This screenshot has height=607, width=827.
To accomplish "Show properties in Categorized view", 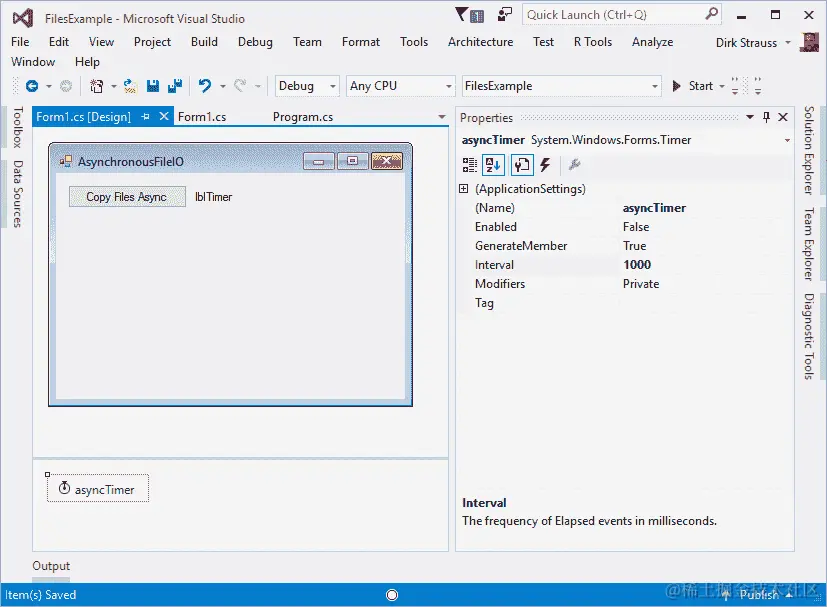I will (469, 165).
